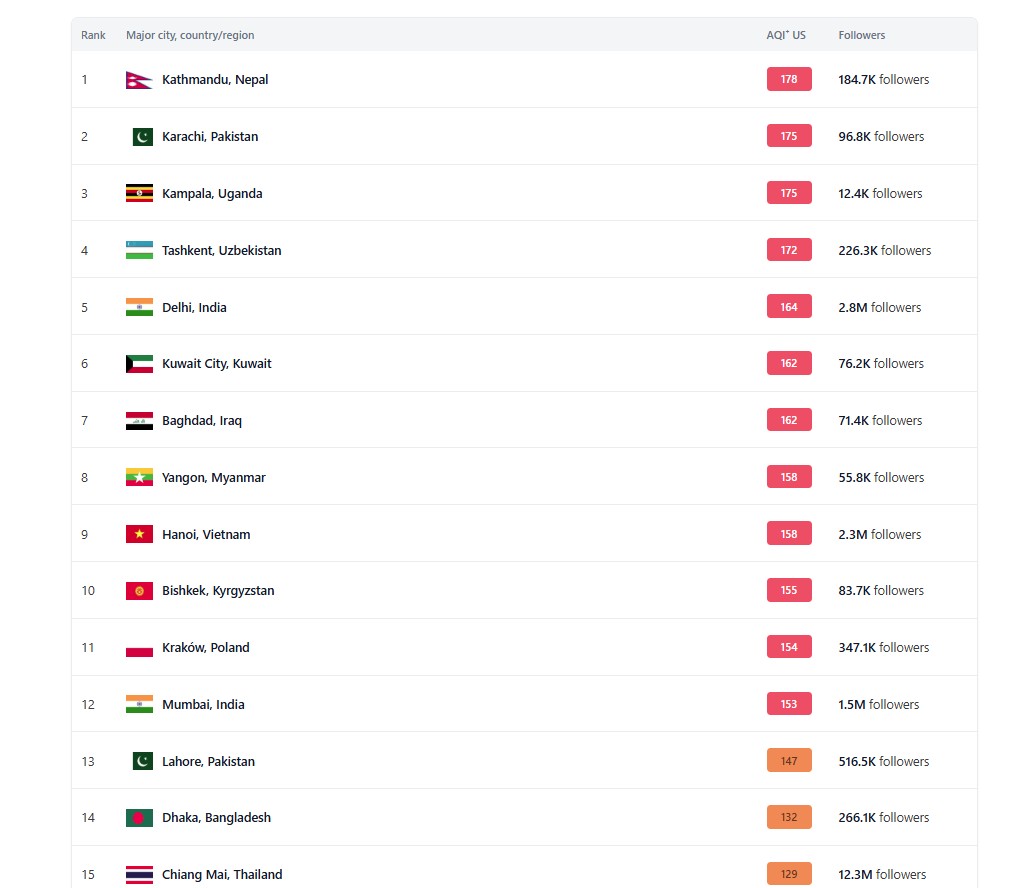Click the Myanmar flag next to Yangon
Viewport: 1012px width, 888px height.
click(x=139, y=478)
